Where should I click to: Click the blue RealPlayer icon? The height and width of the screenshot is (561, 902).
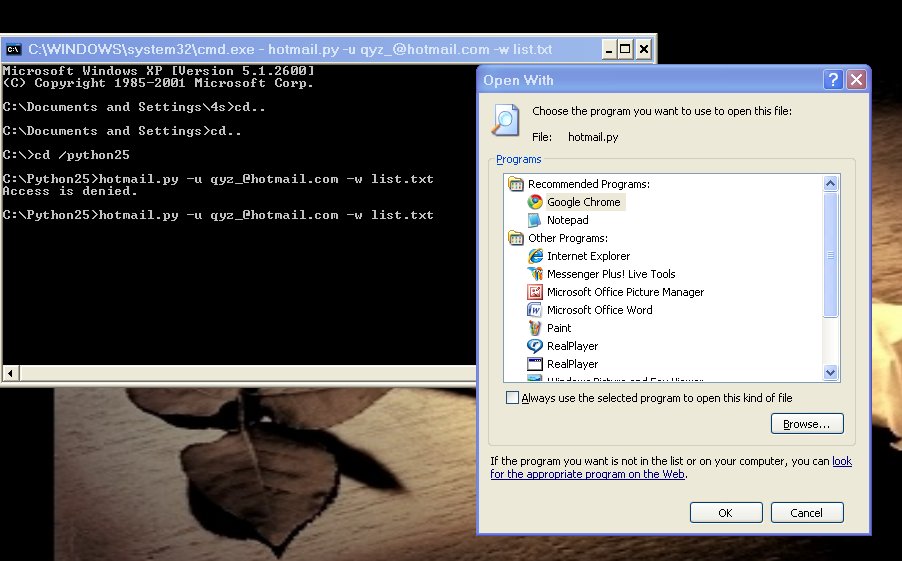point(535,346)
